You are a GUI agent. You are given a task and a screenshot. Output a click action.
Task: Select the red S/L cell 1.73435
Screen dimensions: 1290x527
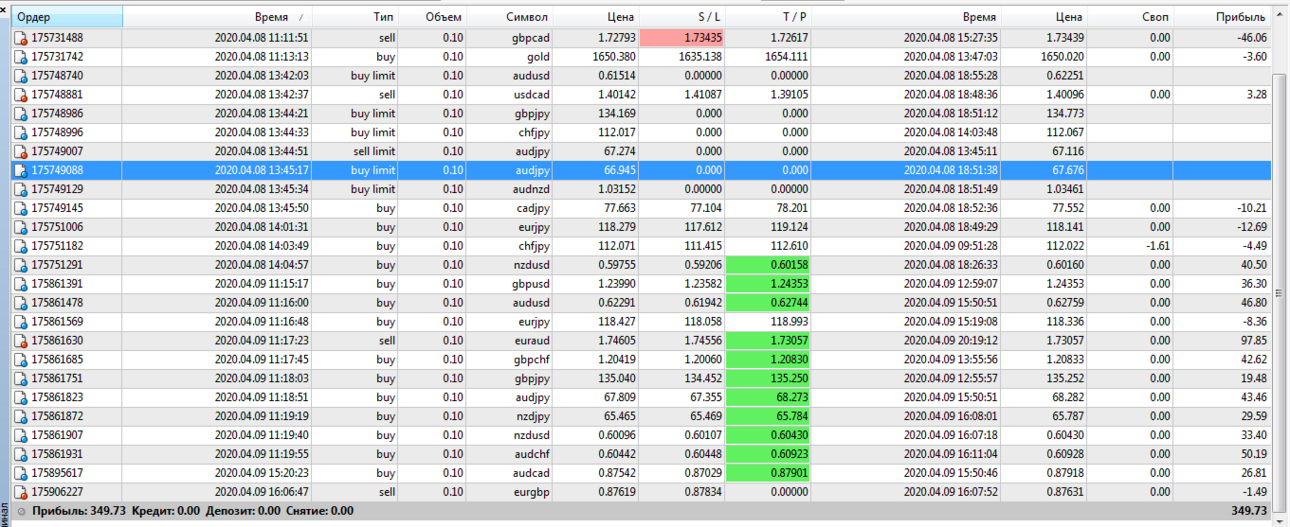pos(683,38)
